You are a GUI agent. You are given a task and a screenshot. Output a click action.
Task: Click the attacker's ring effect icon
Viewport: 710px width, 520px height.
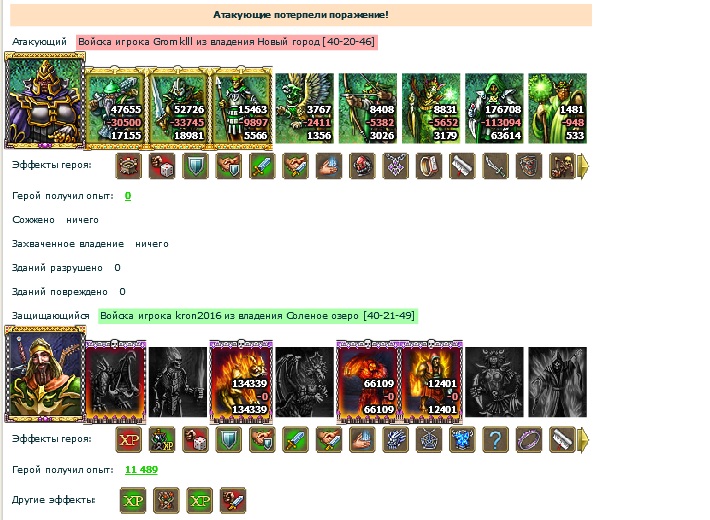pyautogui.click(x=429, y=166)
